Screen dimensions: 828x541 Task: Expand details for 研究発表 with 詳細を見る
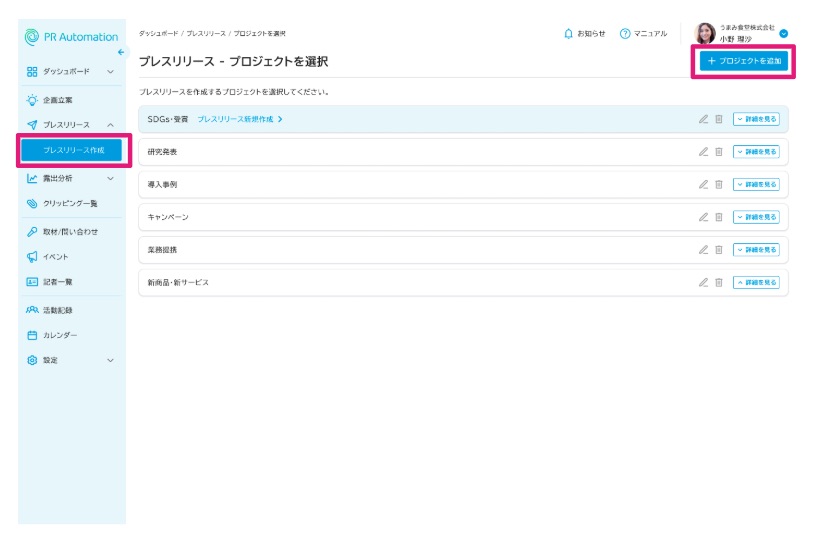coord(755,152)
